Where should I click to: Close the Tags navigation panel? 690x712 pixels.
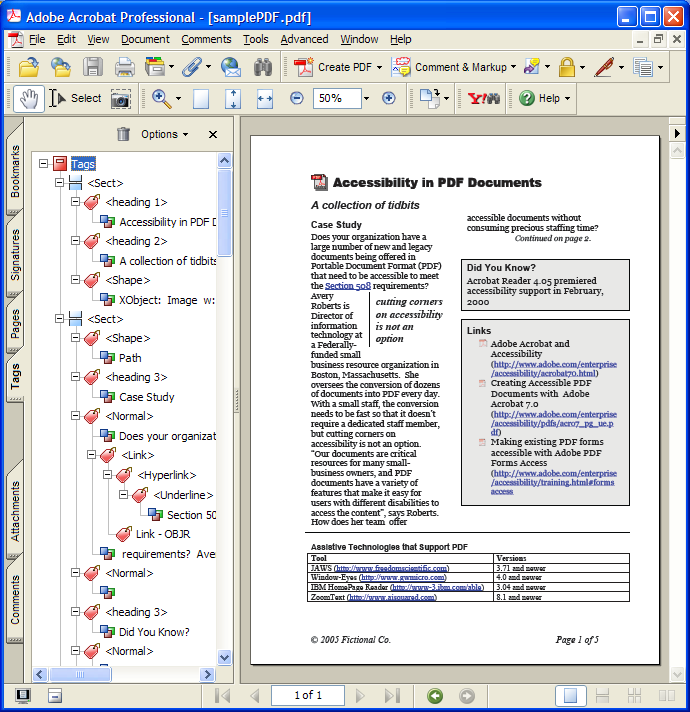(212, 134)
